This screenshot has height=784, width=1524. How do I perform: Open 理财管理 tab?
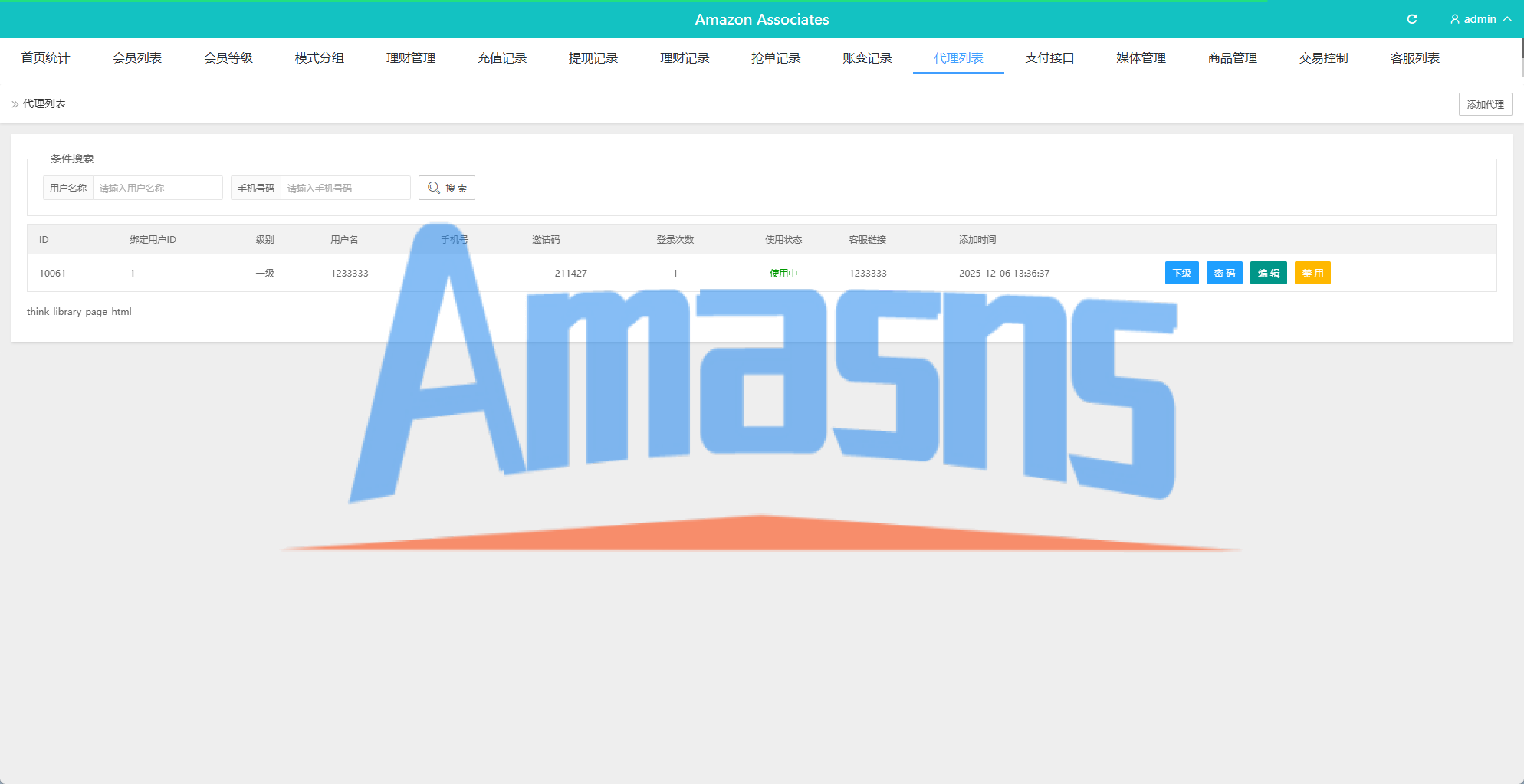pos(411,58)
